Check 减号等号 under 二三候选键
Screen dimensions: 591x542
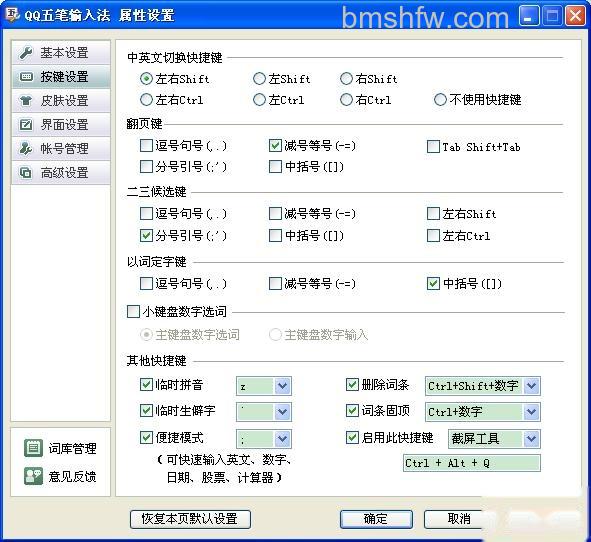coord(276,214)
